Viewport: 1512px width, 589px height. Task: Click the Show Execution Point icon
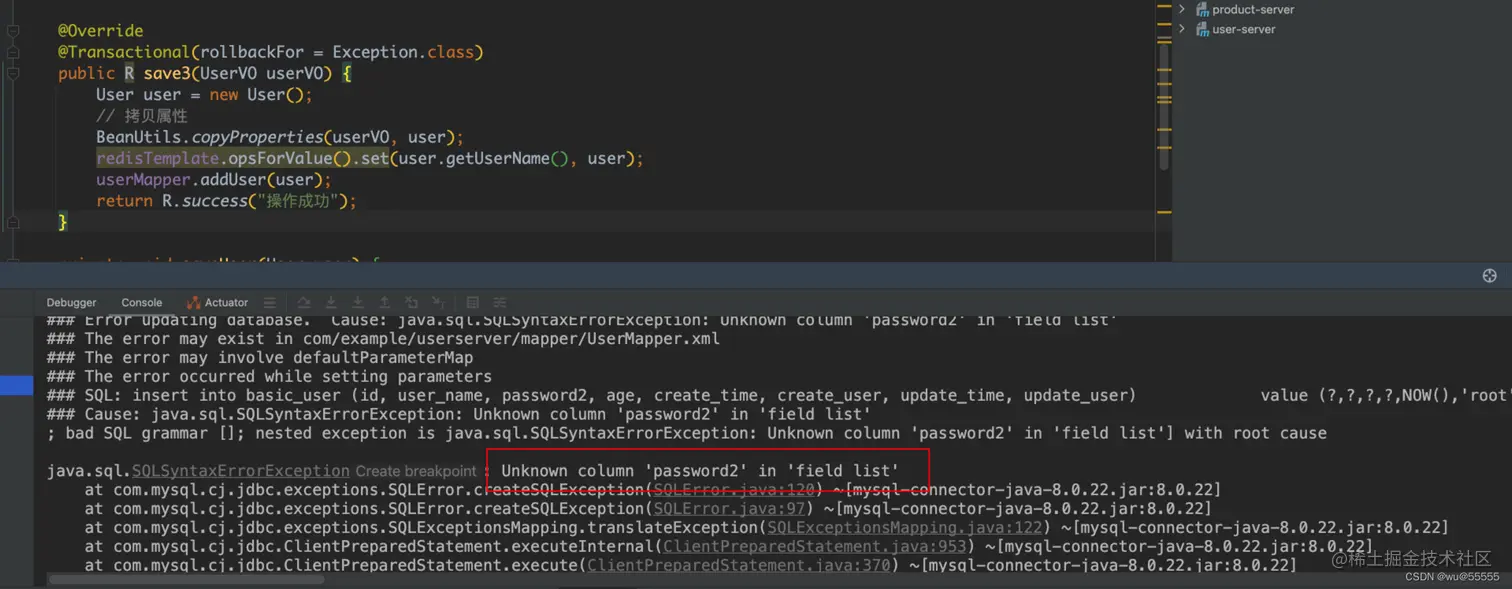(270, 303)
